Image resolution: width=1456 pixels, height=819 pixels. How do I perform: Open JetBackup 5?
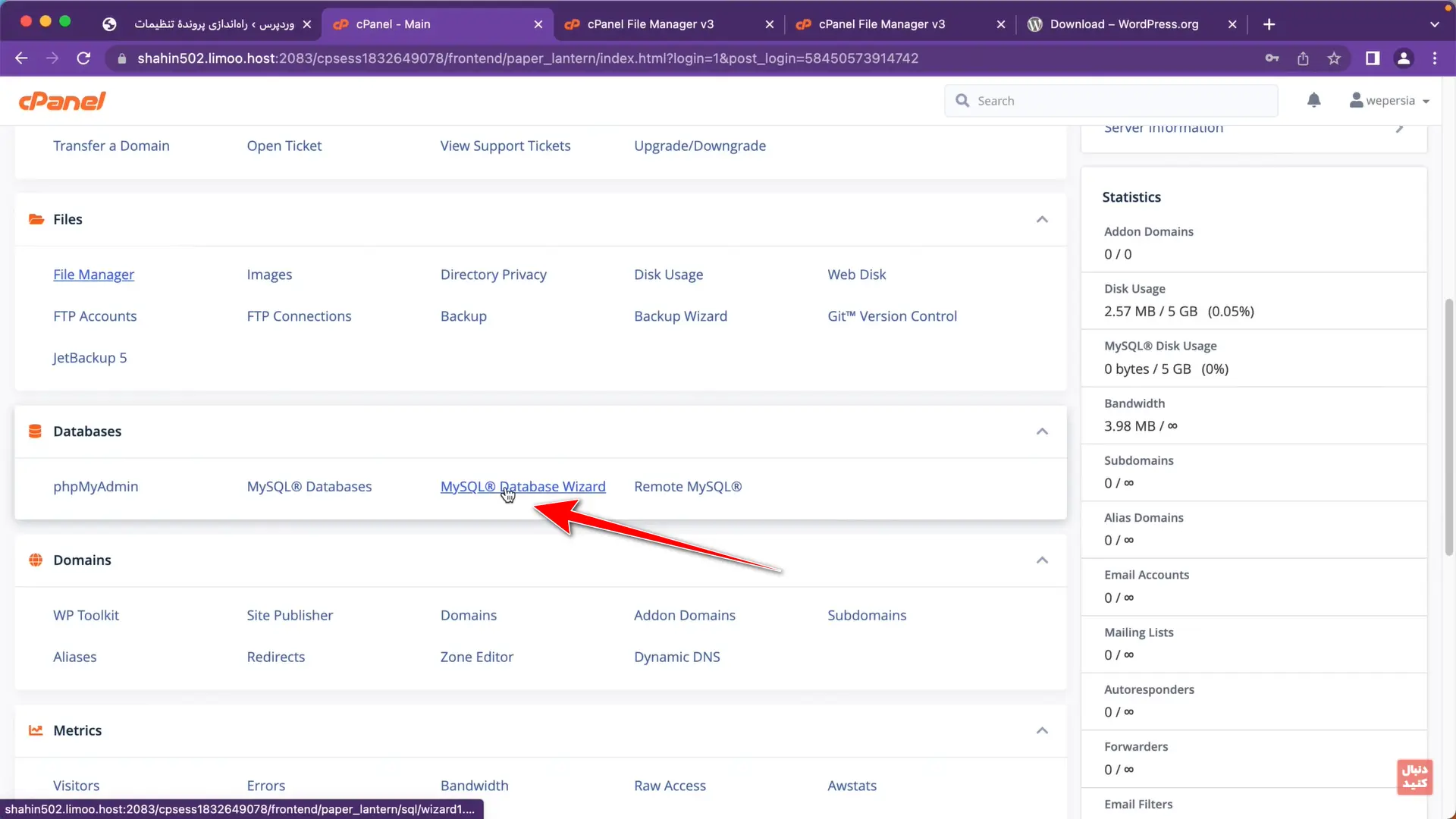(89, 358)
